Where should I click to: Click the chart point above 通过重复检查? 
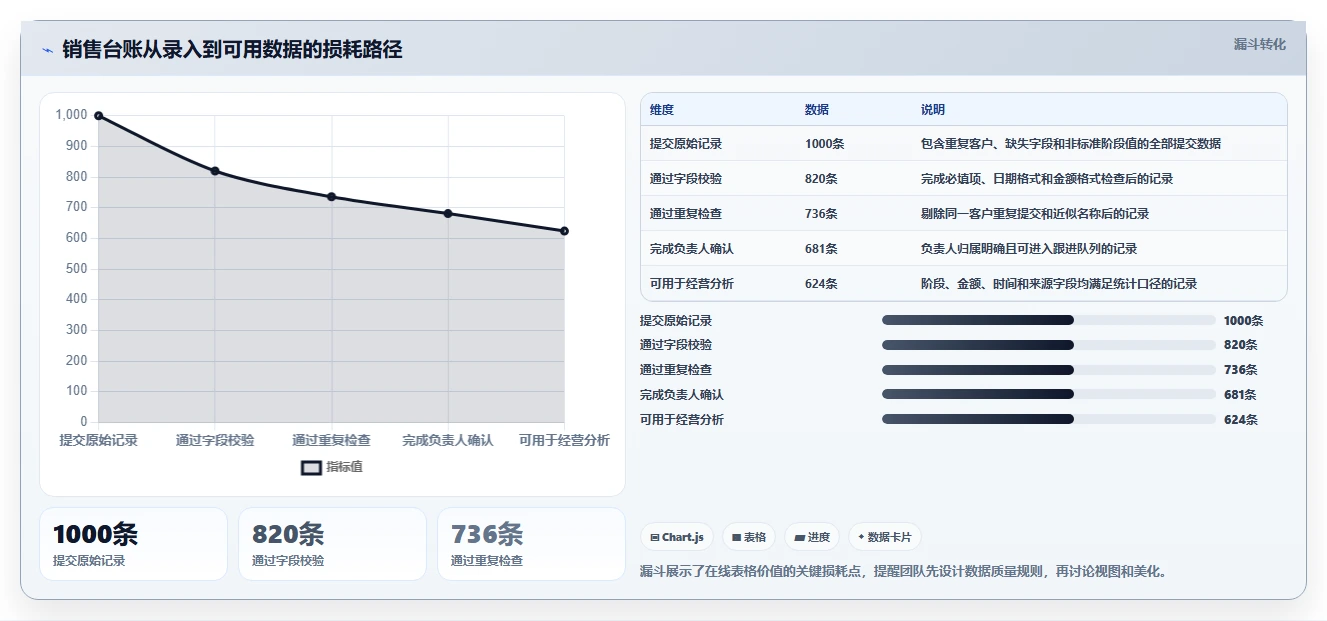coord(331,197)
